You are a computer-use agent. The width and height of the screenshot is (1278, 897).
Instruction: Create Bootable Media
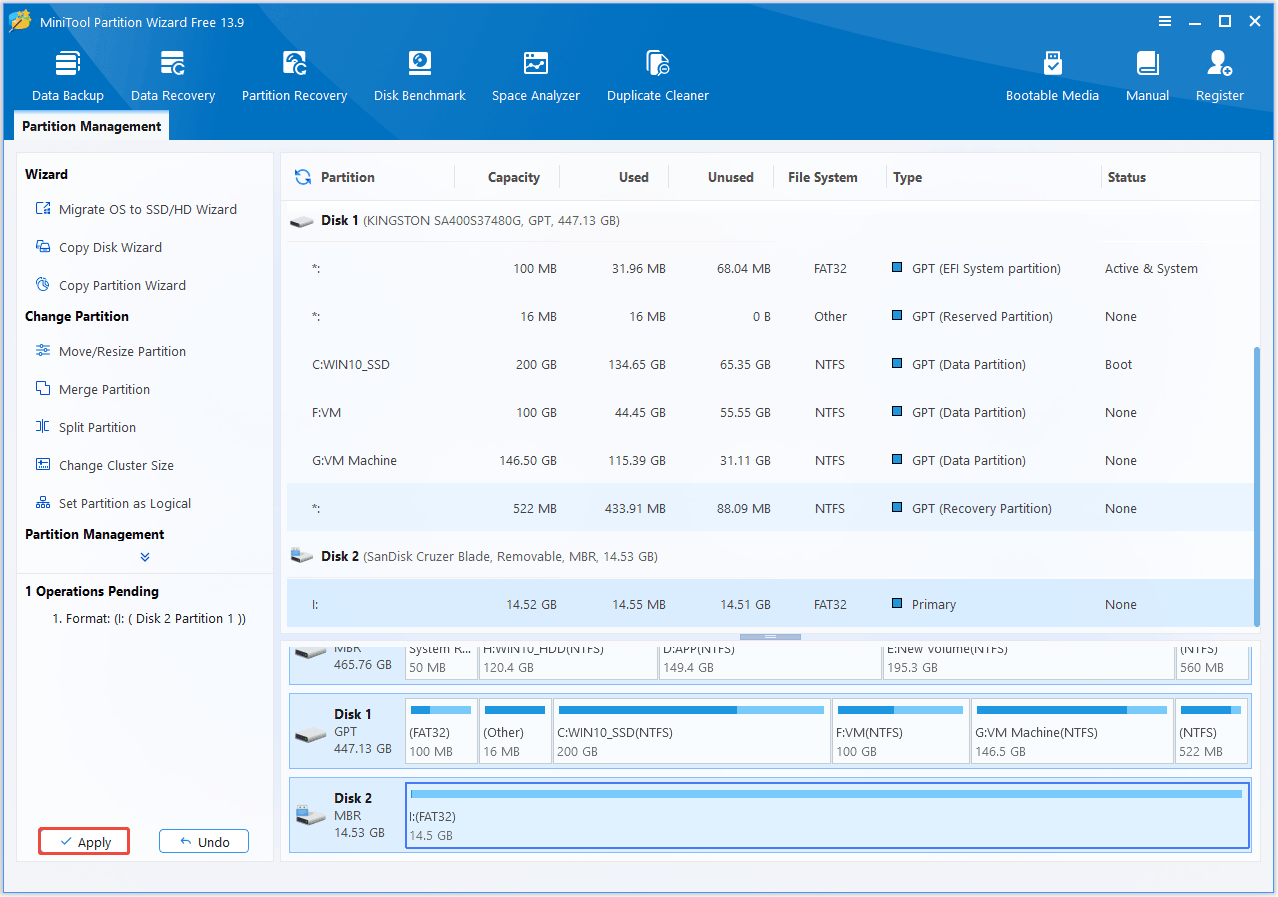point(1052,76)
